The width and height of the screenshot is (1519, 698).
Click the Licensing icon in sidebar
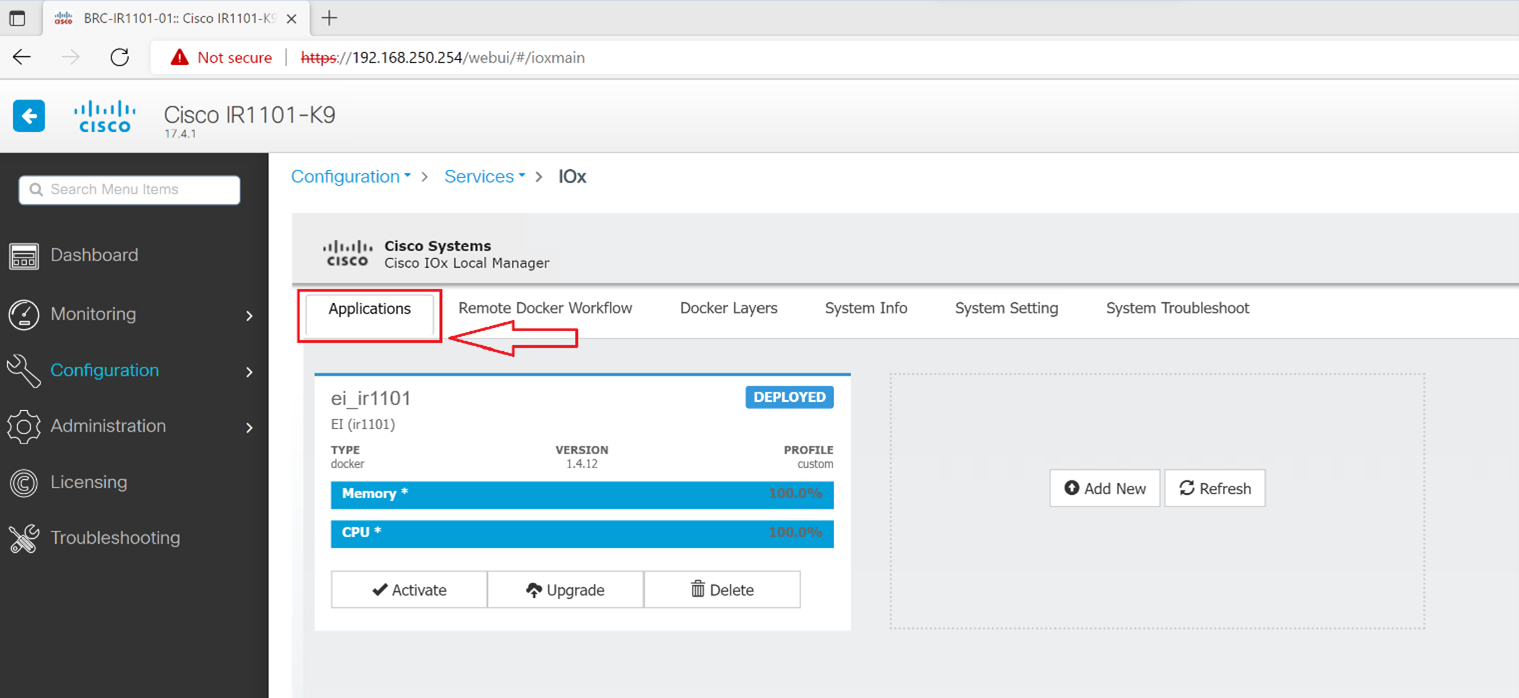coord(24,482)
